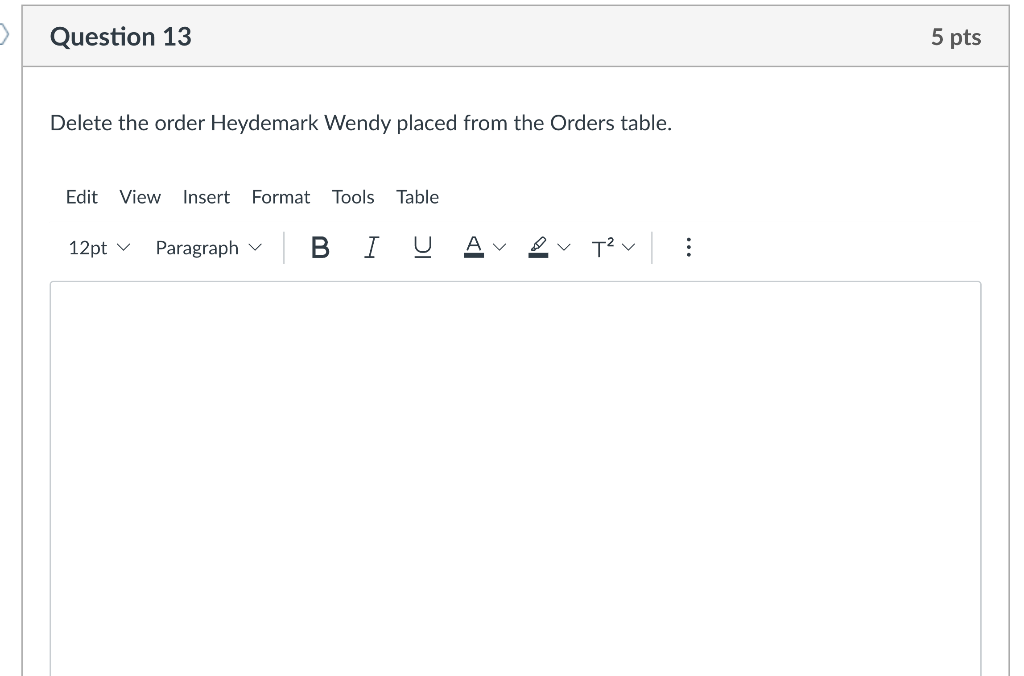Open the Insert menu
1024x676 pixels.
click(x=206, y=197)
